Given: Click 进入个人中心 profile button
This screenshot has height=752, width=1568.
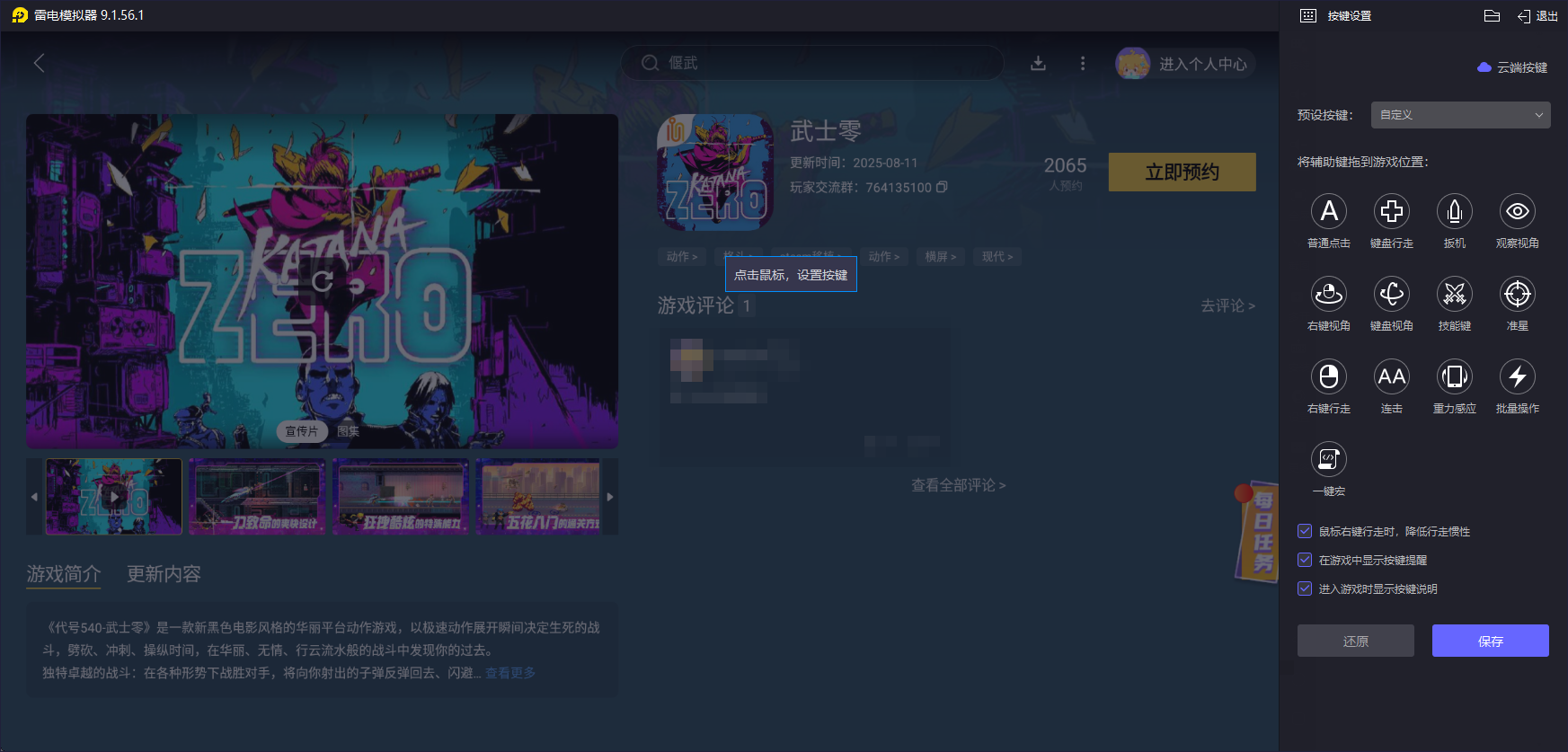Looking at the screenshot, I should [x=1202, y=64].
